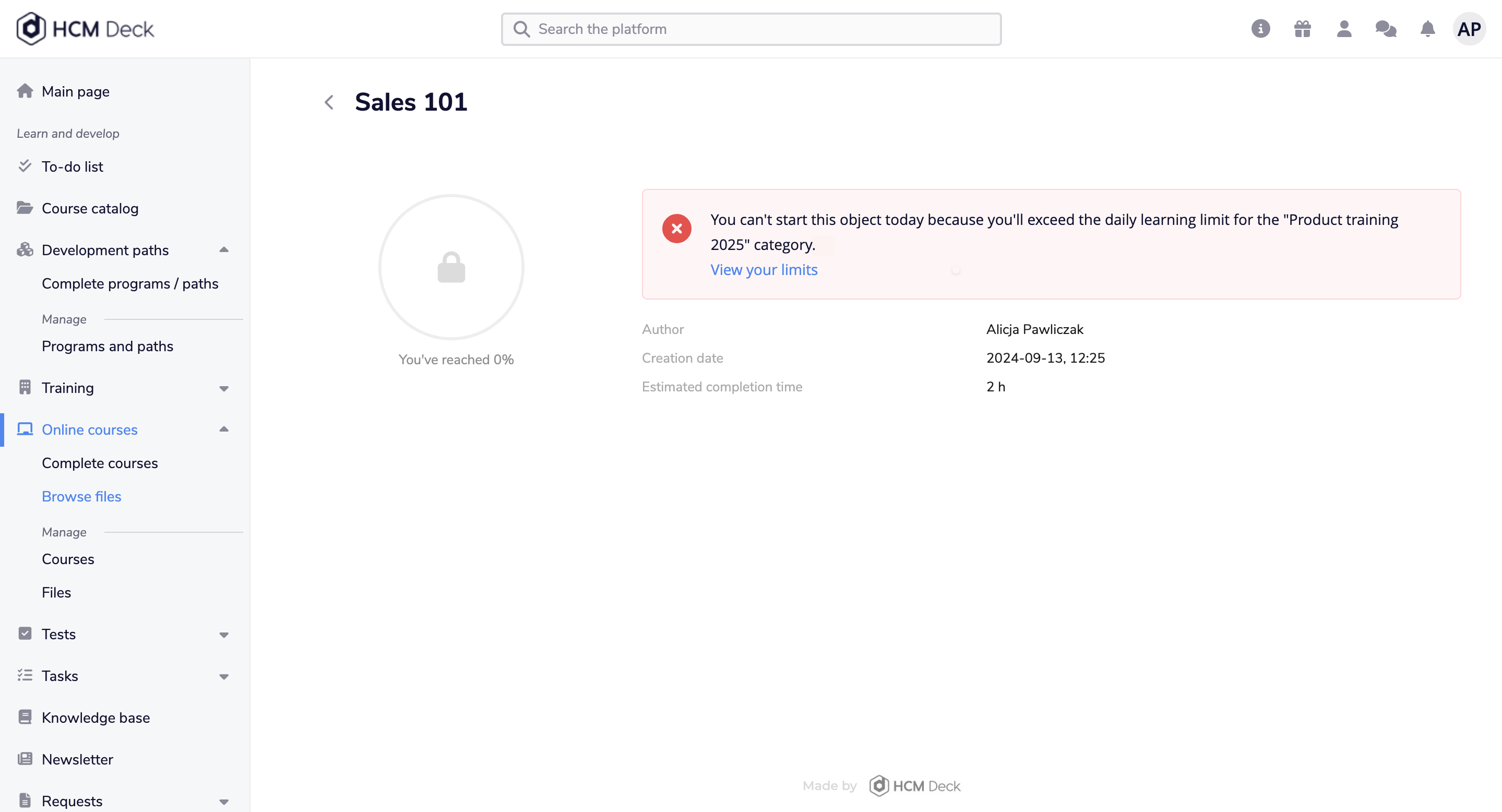Open the notifications bell

pyautogui.click(x=1427, y=29)
